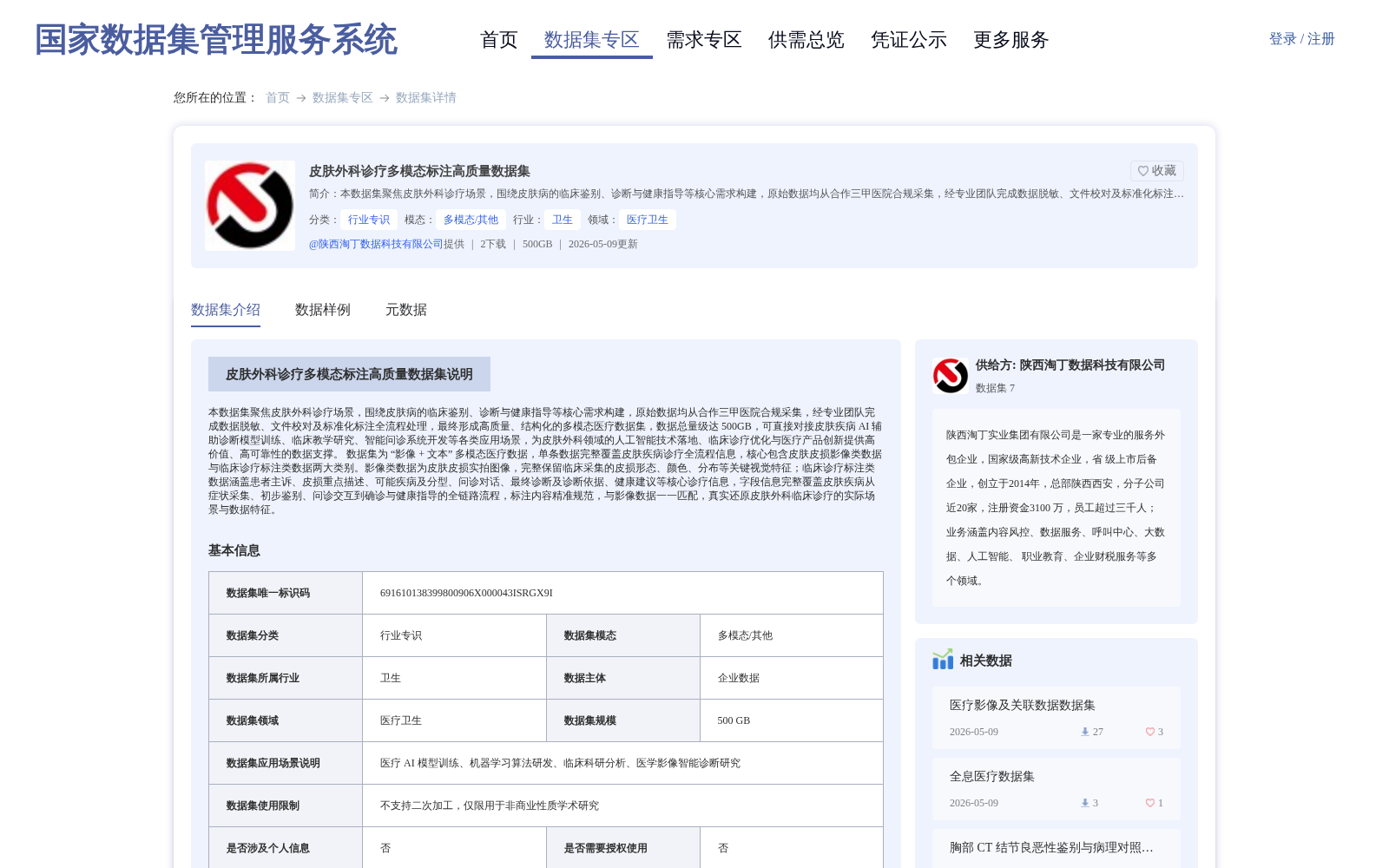The height and width of the screenshot is (868, 1389).
Task: Select the 行业专识 category tag
Action: (369, 220)
